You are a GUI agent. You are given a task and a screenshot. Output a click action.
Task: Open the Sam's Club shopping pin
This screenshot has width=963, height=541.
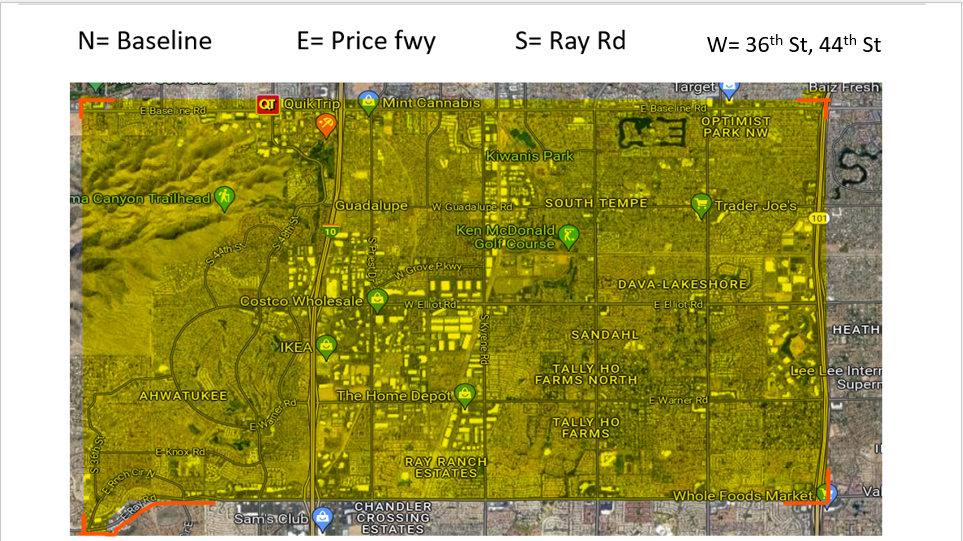point(322,518)
